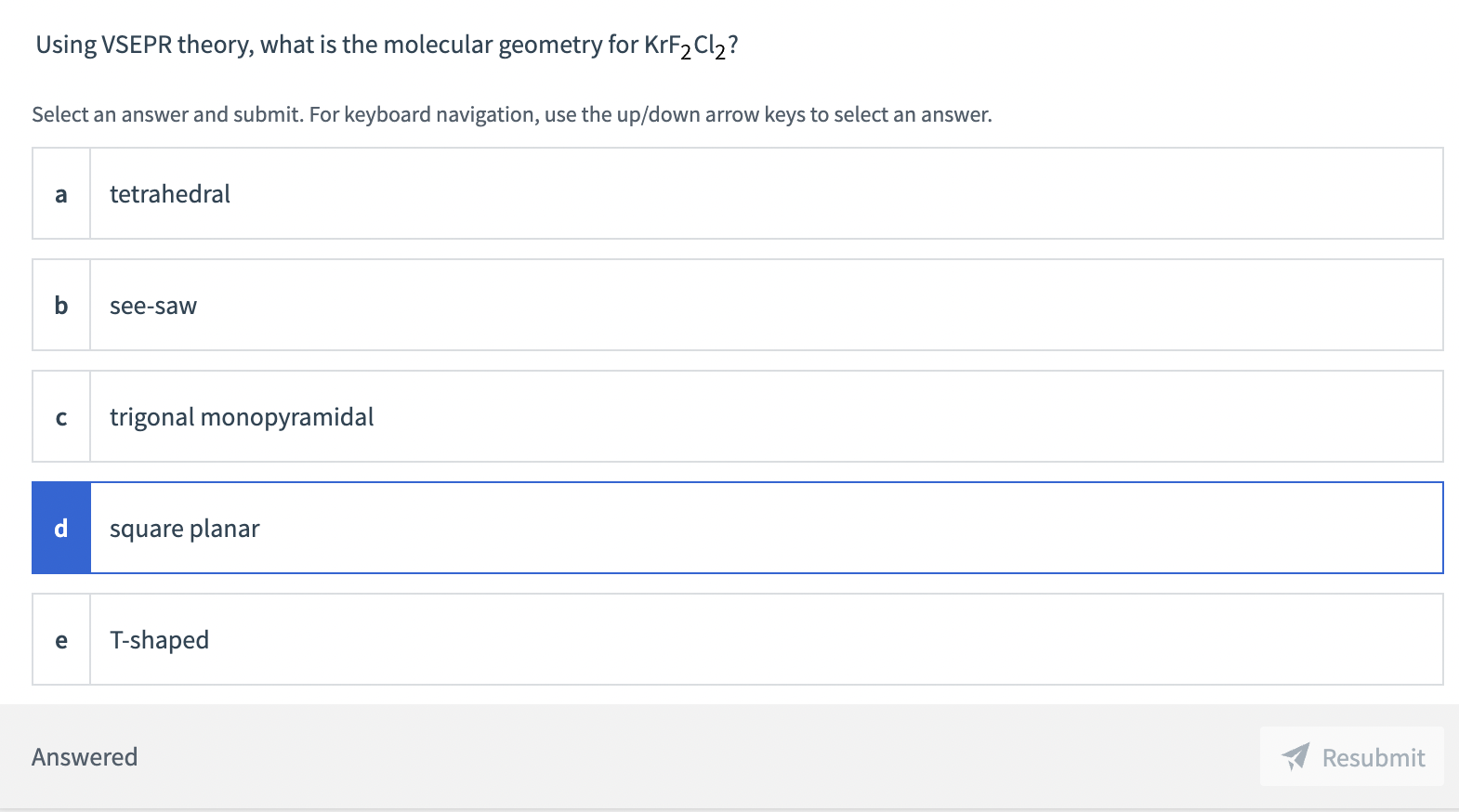Click the tetrahedral answer text
This screenshot has height=812, width=1459.
click(x=170, y=193)
